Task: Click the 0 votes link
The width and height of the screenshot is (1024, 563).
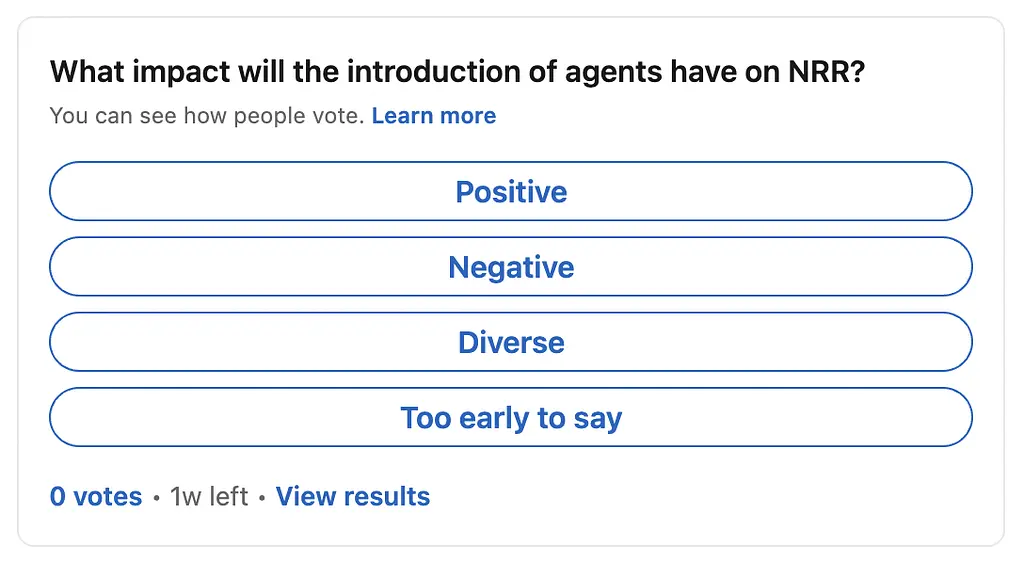Action: coord(96,497)
